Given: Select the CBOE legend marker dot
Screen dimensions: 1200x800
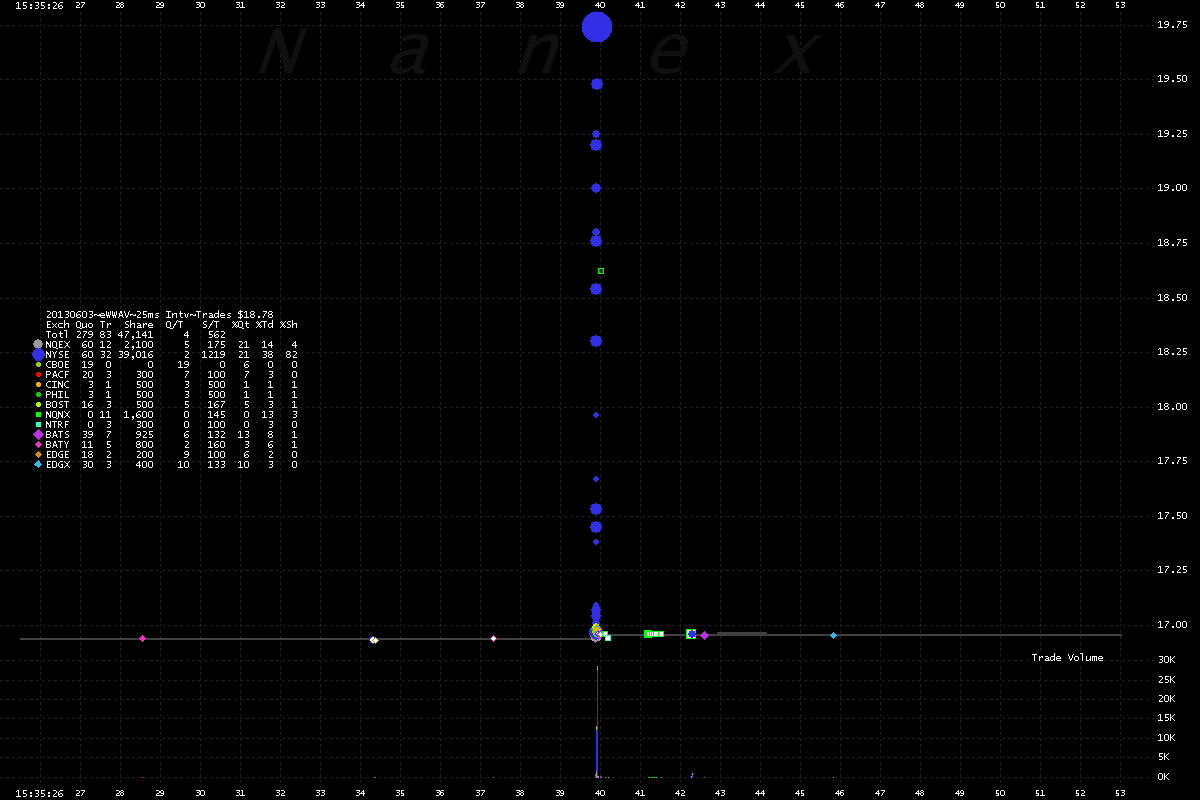Looking at the screenshot, I should pos(38,364).
